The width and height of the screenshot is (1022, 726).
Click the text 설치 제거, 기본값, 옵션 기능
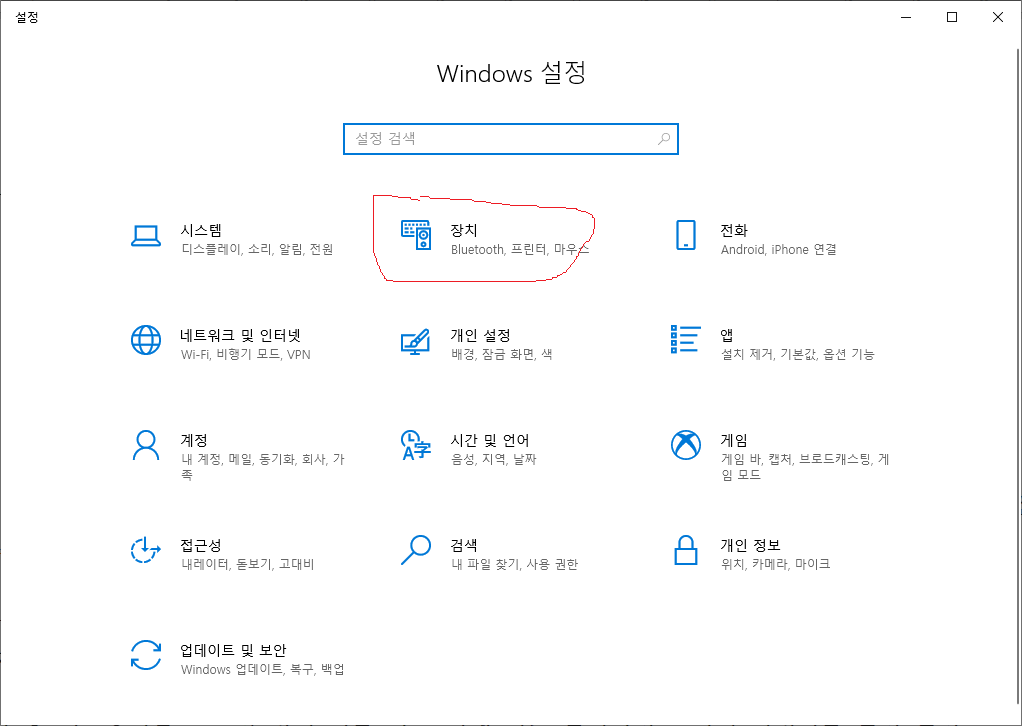tap(798, 355)
